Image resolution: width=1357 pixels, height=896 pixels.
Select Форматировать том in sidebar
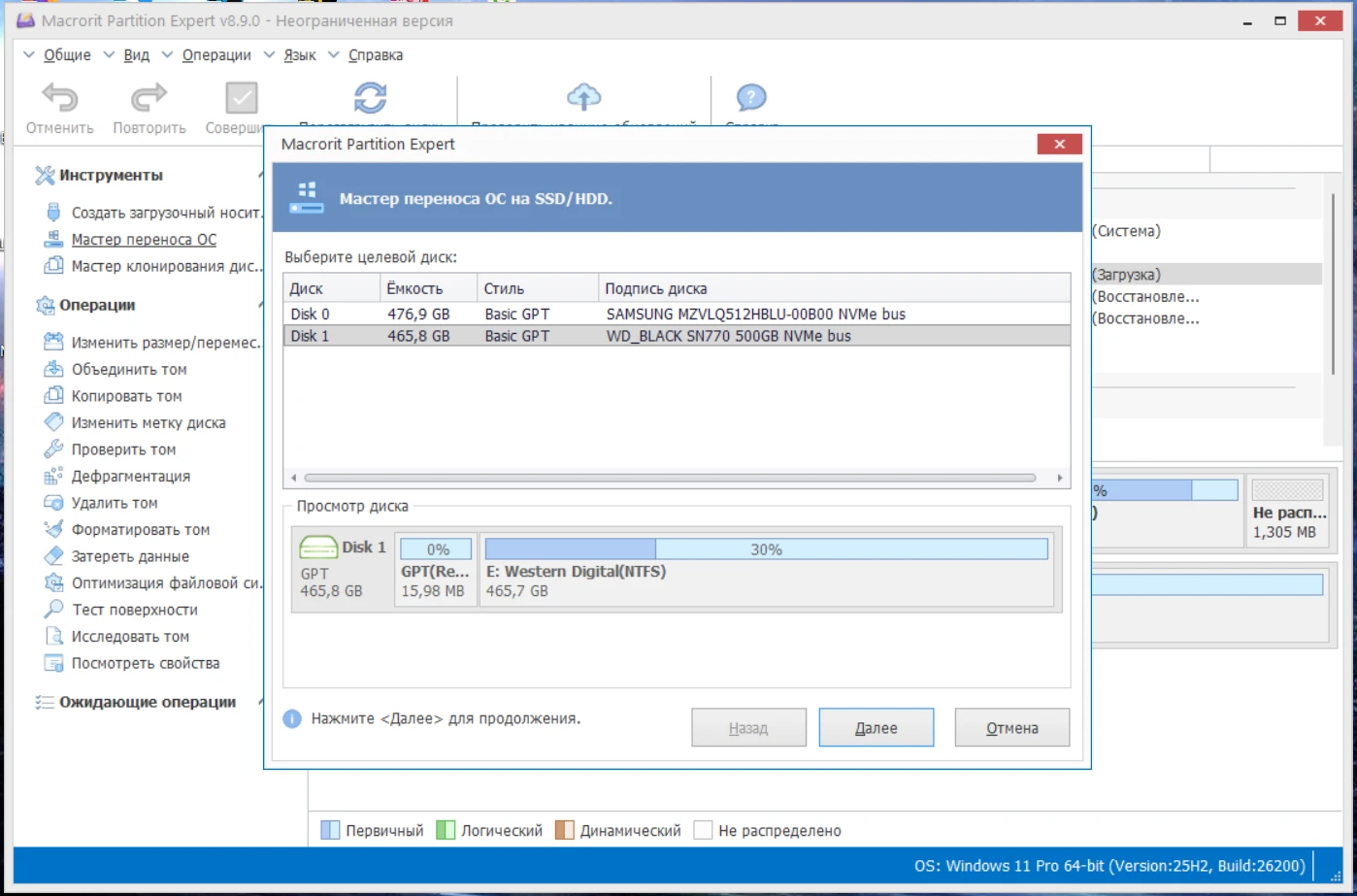point(140,530)
